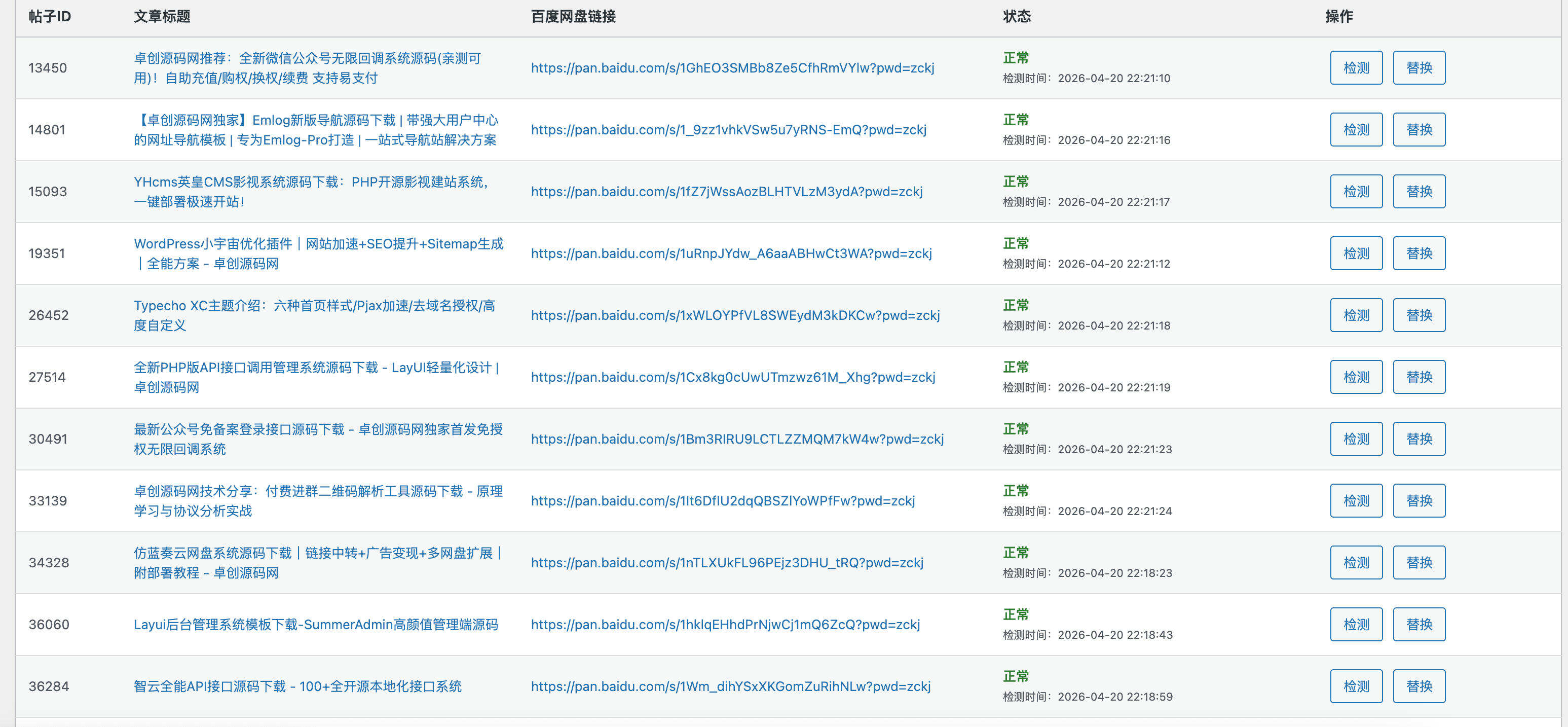Viewport: 1568px width, 727px height.
Task: Click 检测 button for post 19351
Action: tap(1356, 252)
